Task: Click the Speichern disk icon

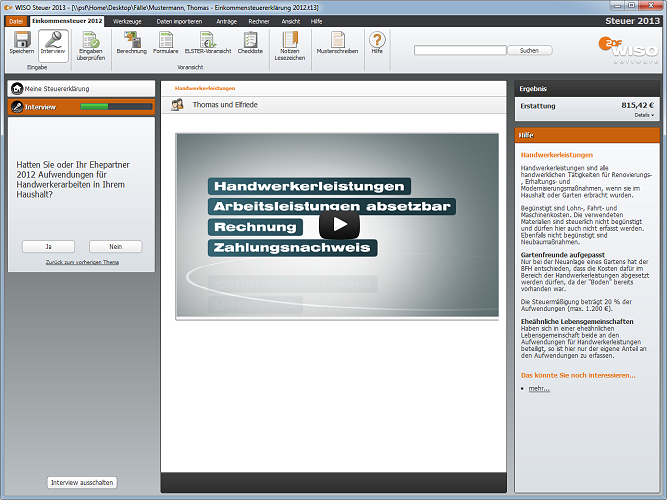Action: 22,40
